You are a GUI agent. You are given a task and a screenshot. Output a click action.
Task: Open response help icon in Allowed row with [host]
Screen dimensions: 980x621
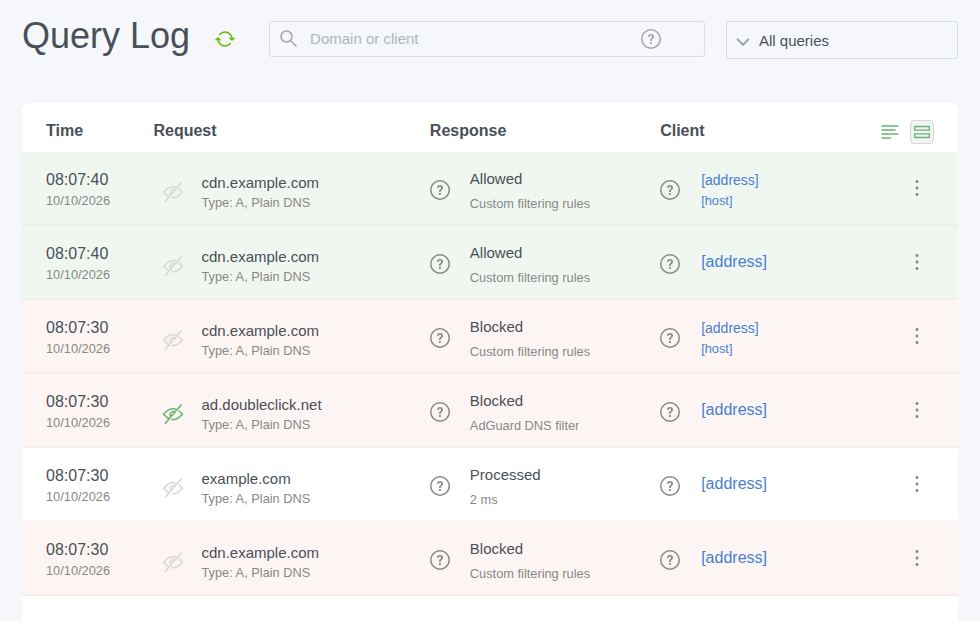click(440, 189)
